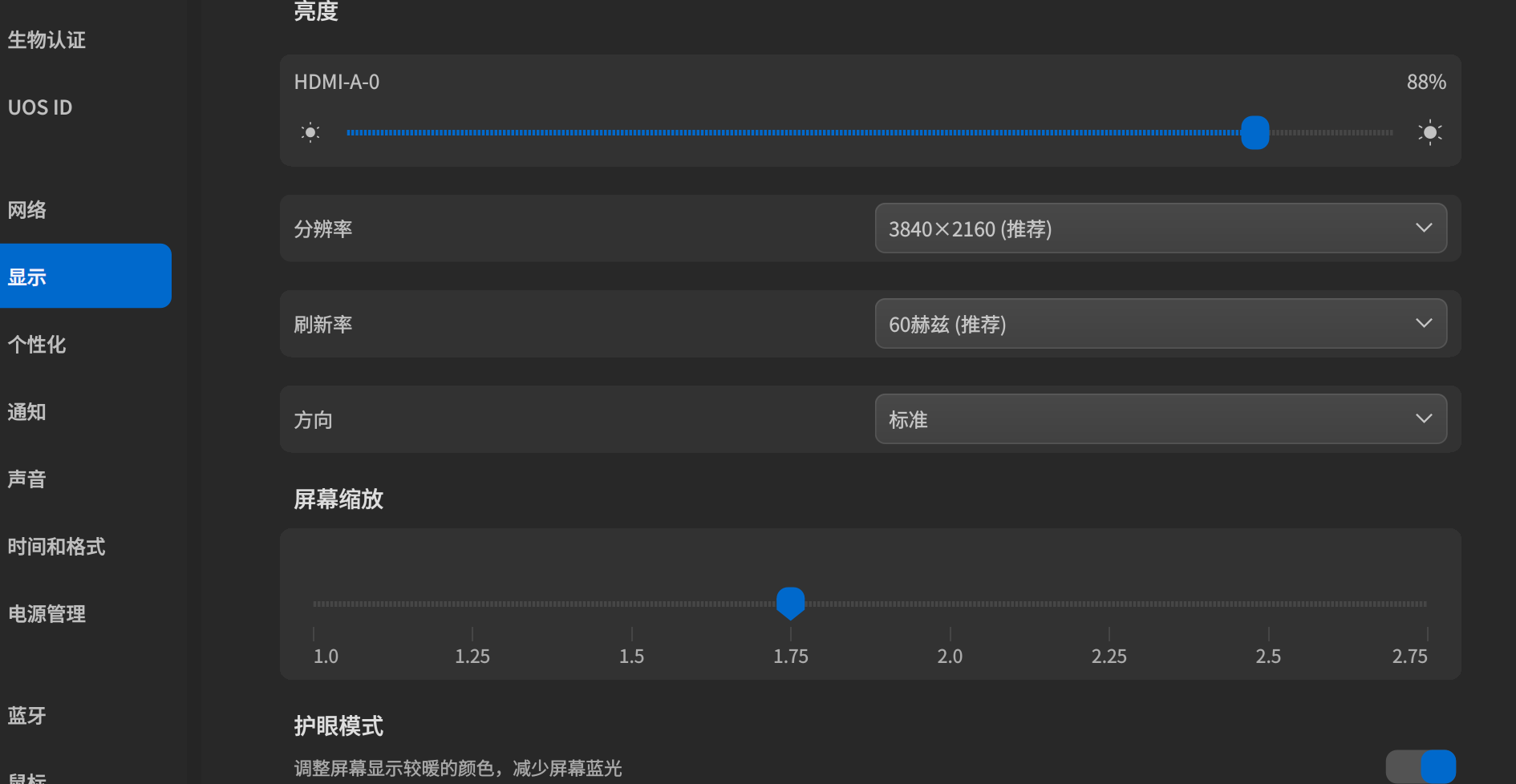Viewport: 1516px width, 784px height.
Task: Open the 方向 dropdown
Action: click(1161, 419)
